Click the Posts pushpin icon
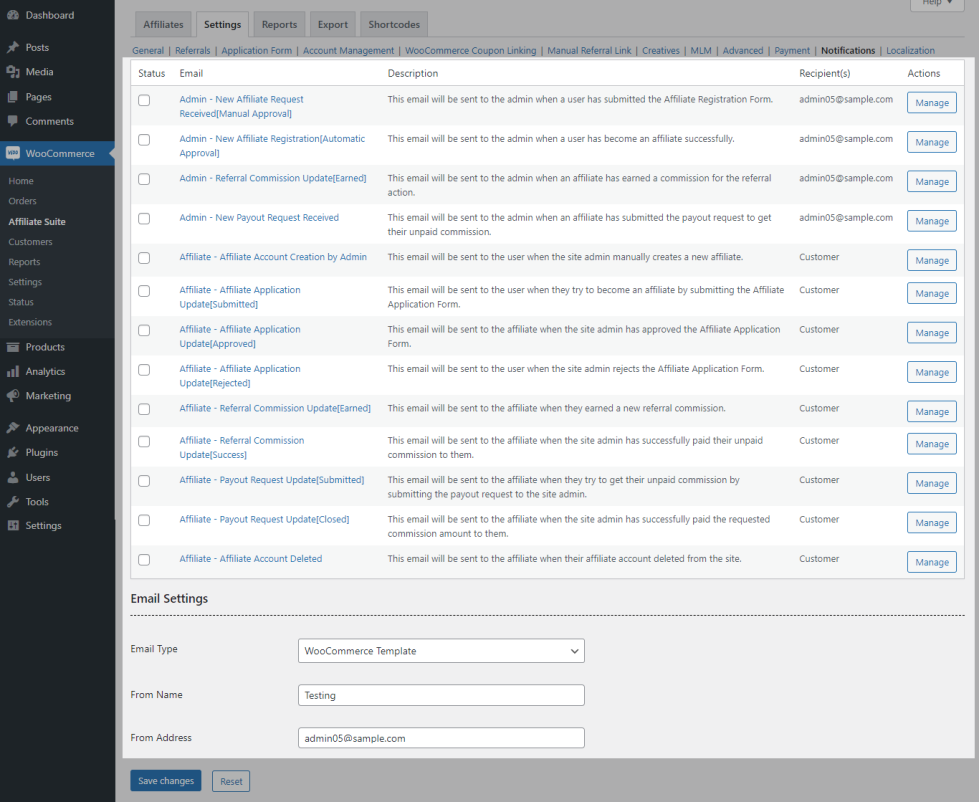979x802 pixels. 13,47
